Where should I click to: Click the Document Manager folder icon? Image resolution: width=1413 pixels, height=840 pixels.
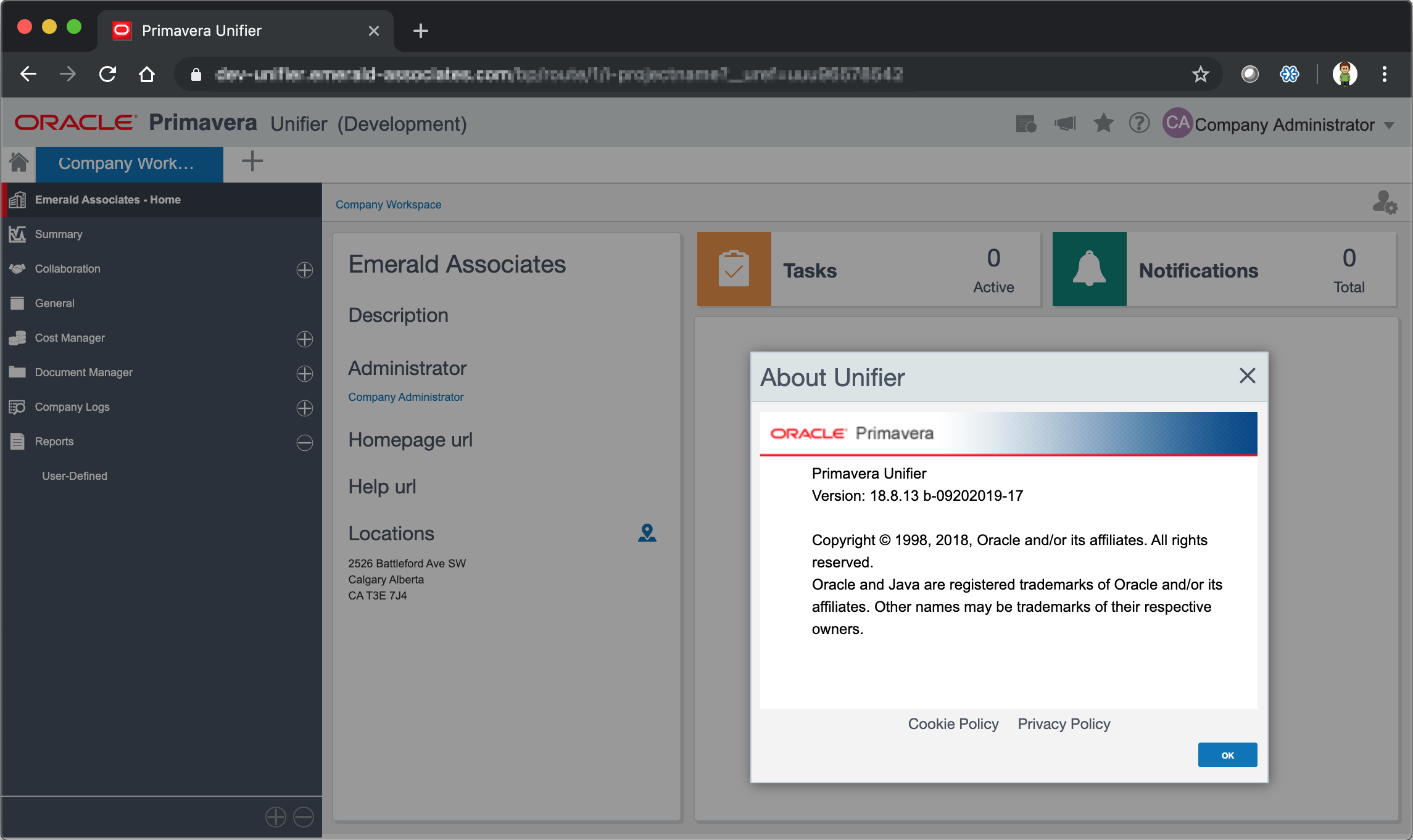pyautogui.click(x=17, y=372)
